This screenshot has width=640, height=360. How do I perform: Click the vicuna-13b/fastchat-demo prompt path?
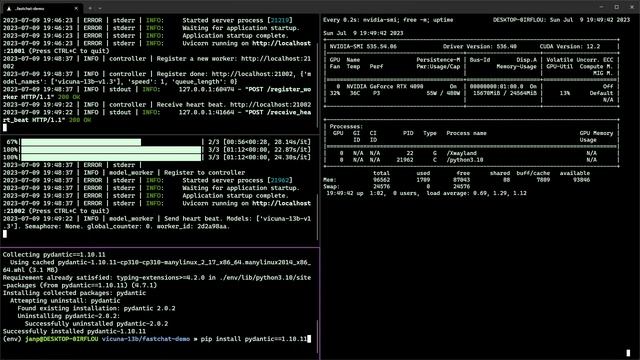point(146,339)
